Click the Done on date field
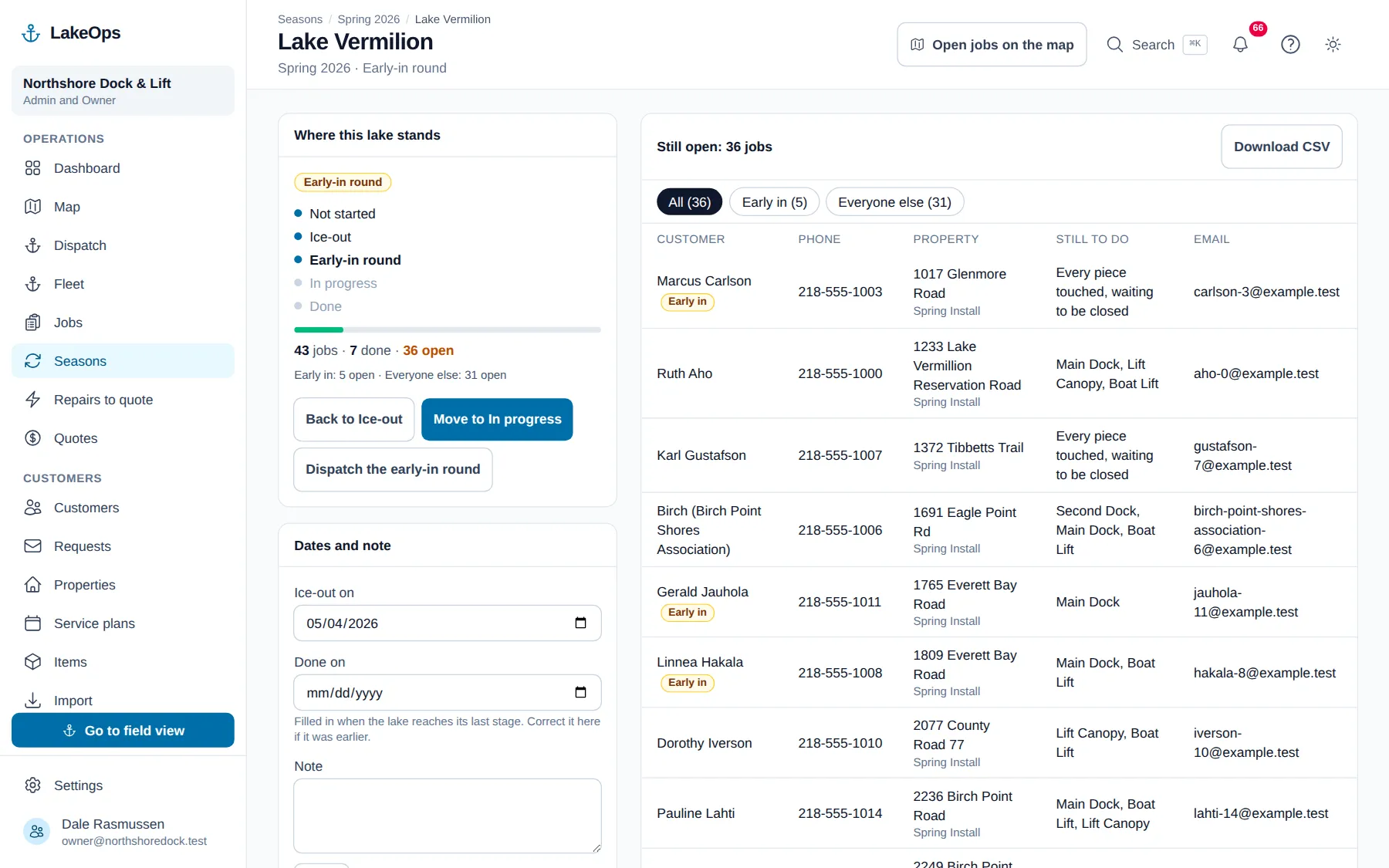Screen dimensions: 1389x868 pos(447,692)
